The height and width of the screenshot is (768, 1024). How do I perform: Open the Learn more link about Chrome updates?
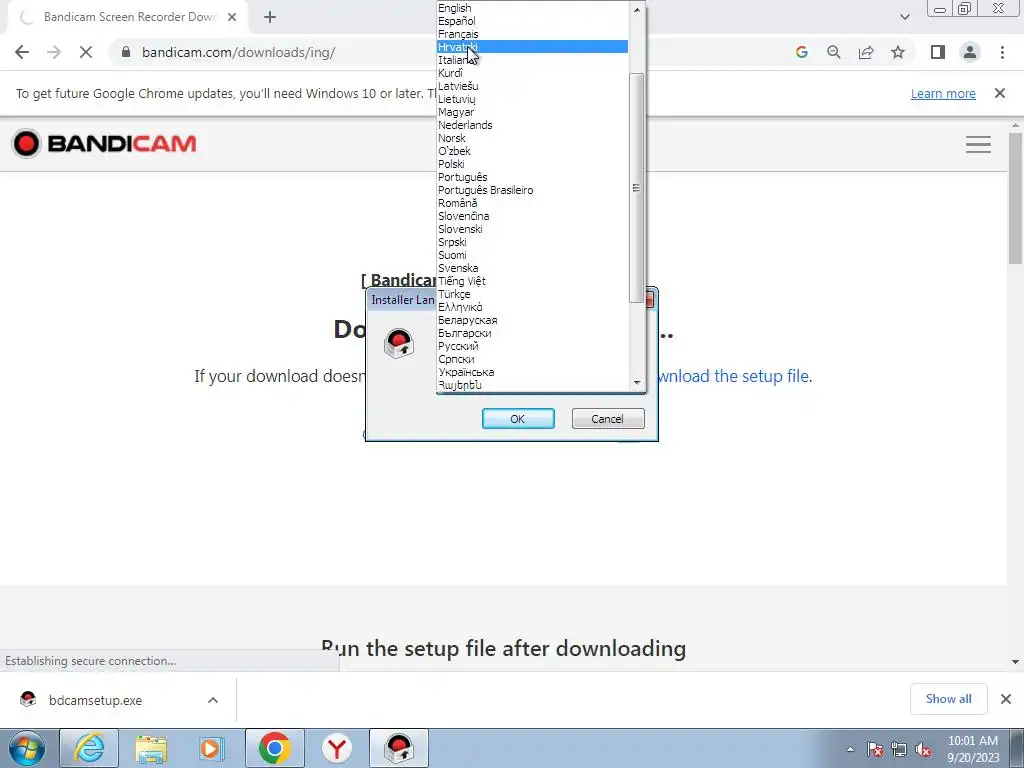tap(943, 93)
